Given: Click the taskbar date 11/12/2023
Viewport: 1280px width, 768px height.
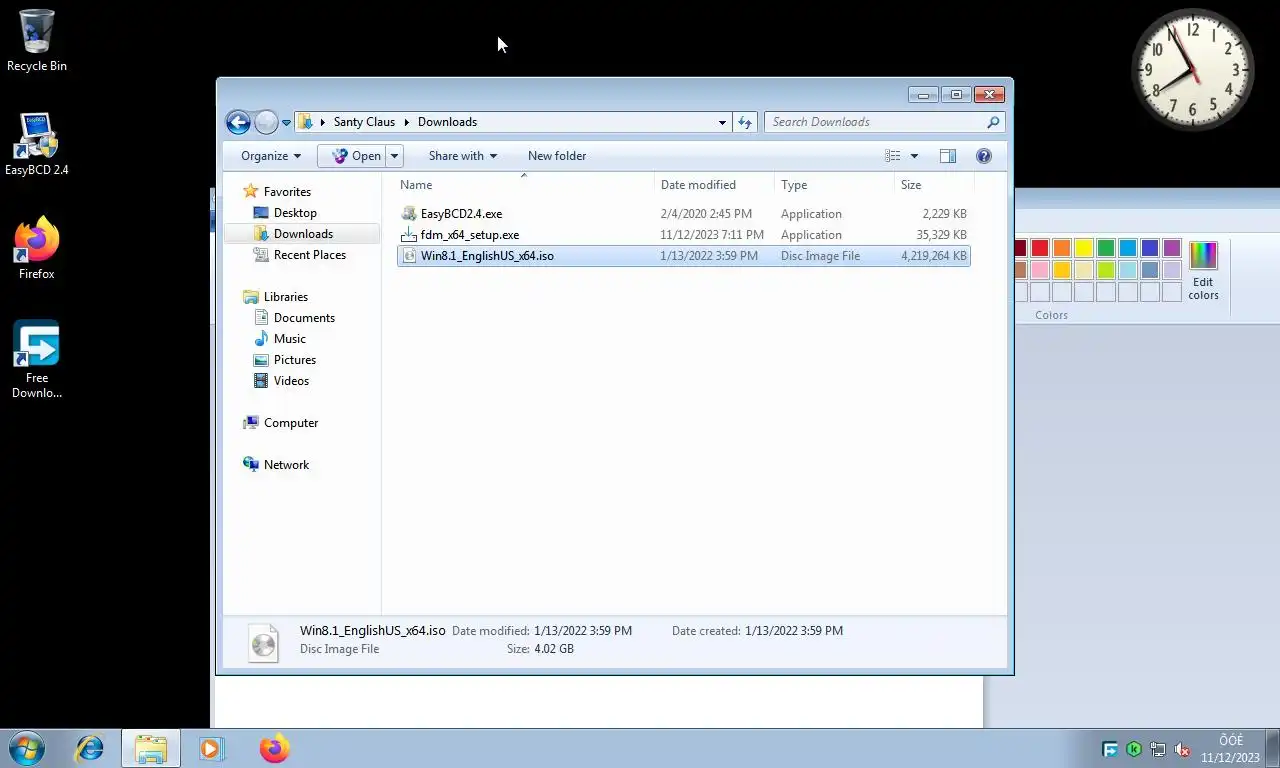Looking at the screenshot, I should tap(1231, 758).
